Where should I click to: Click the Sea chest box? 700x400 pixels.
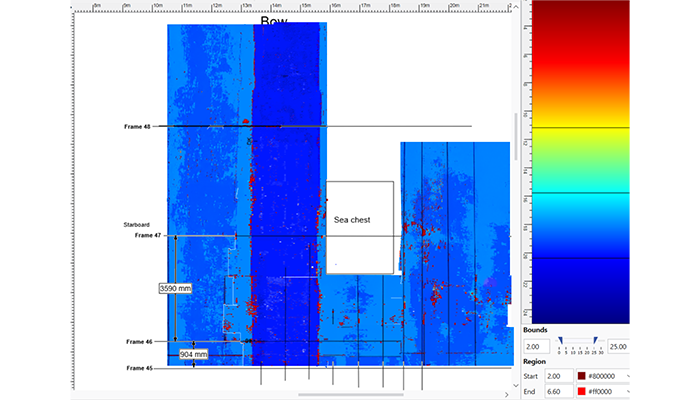[360, 227]
